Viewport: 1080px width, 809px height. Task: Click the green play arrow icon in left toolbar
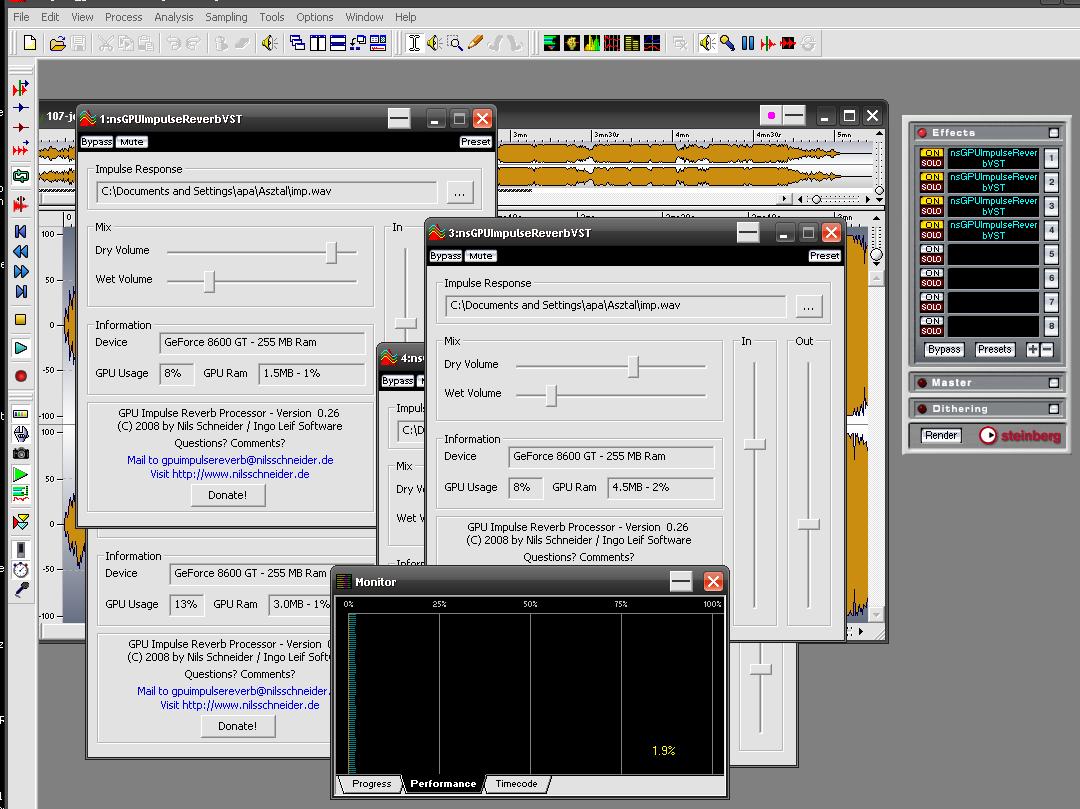21,474
